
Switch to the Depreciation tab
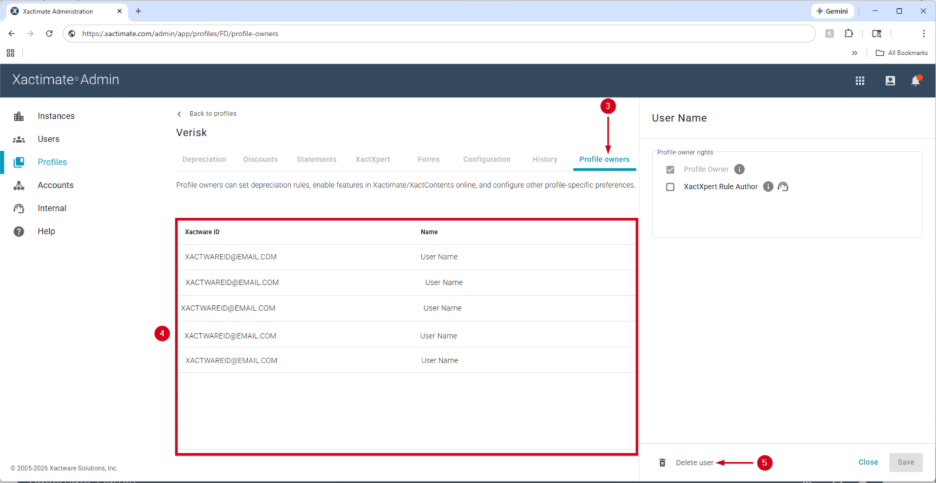[x=204, y=159]
